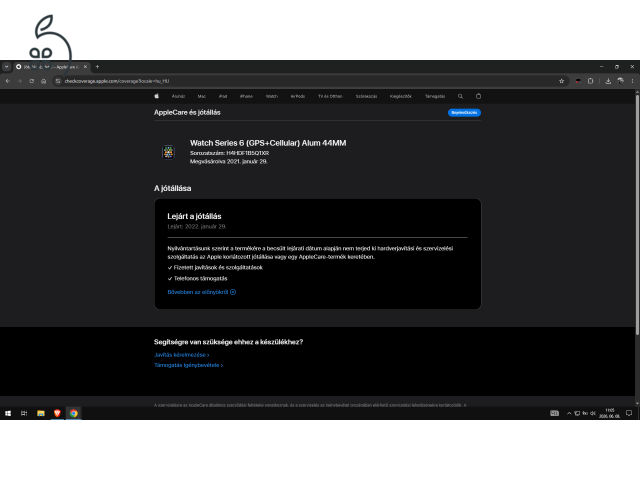This screenshot has height=480, width=640.
Task: Open the Extensions puzzle icon
Action: [590, 81]
